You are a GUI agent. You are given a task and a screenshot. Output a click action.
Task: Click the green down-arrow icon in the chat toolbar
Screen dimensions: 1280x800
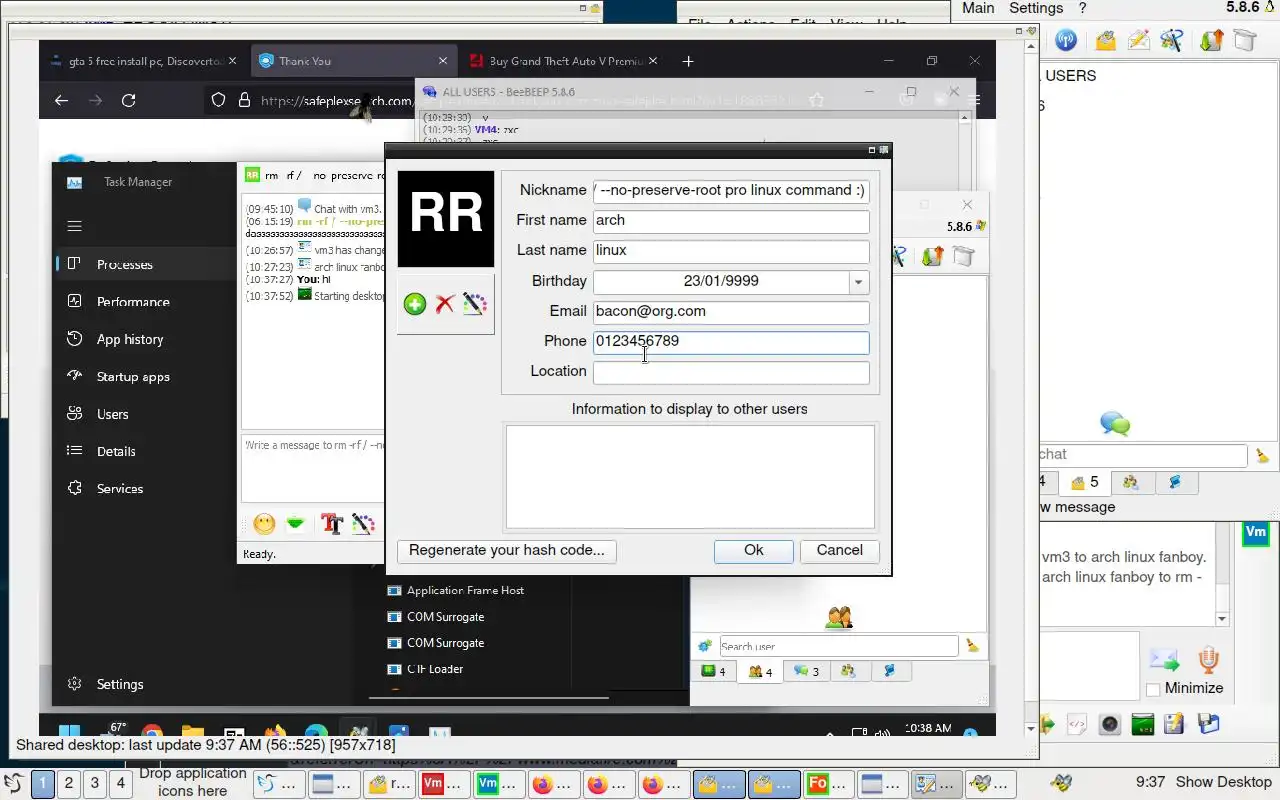(295, 523)
